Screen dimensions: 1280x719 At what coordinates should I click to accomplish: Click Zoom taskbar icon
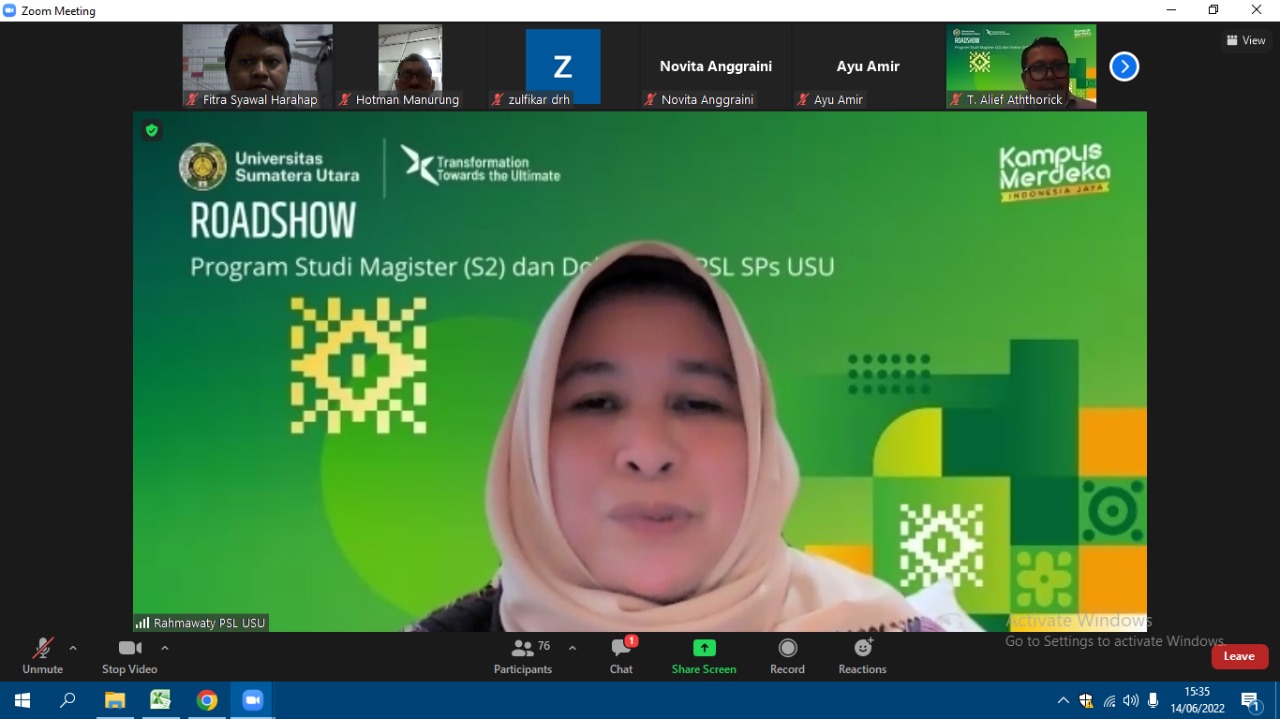click(x=252, y=700)
